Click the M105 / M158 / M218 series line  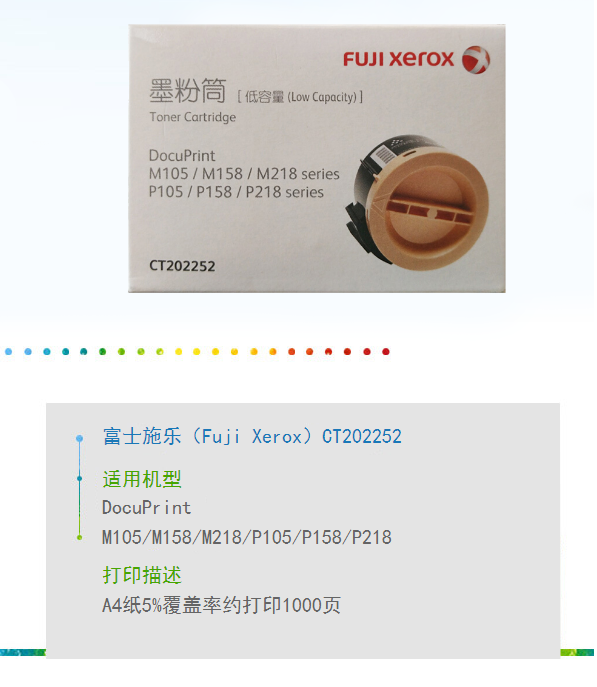click(x=244, y=174)
